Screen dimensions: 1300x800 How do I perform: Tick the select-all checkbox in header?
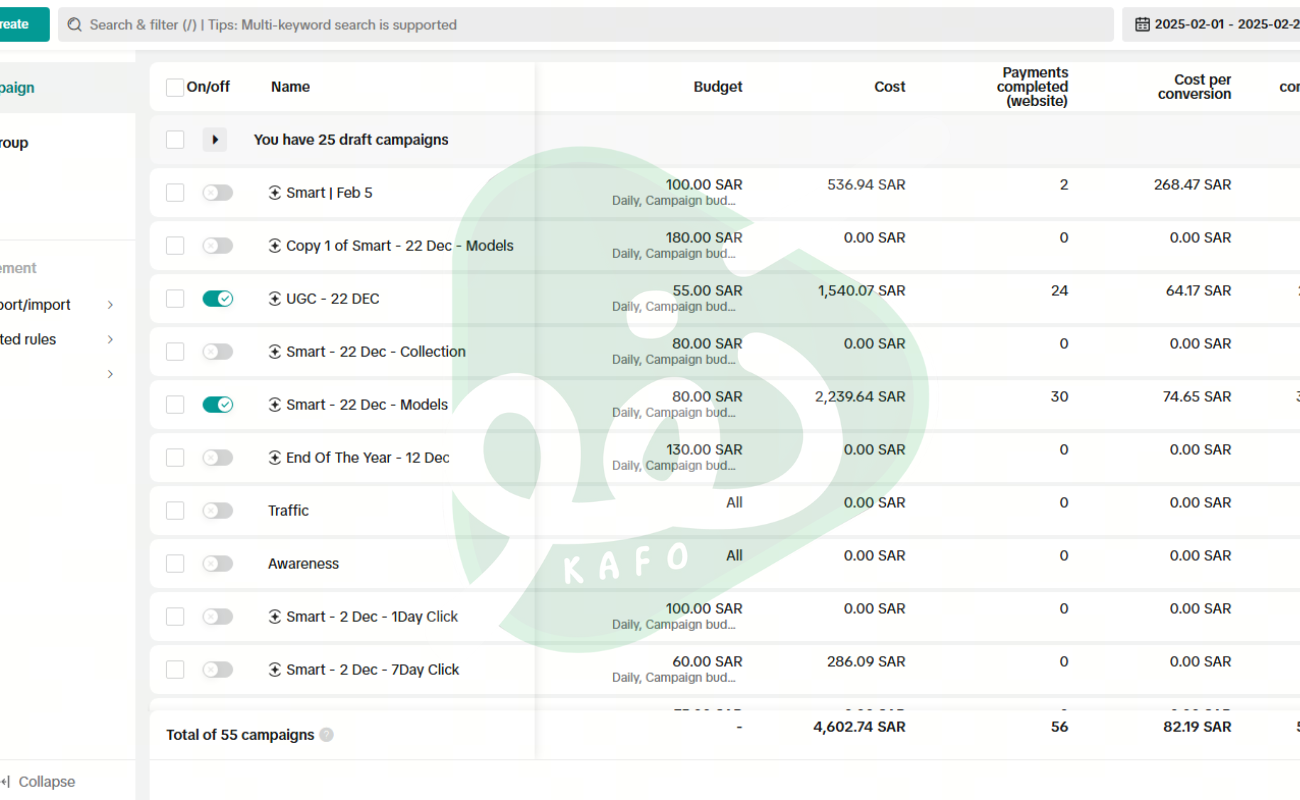tap(175, 87)
